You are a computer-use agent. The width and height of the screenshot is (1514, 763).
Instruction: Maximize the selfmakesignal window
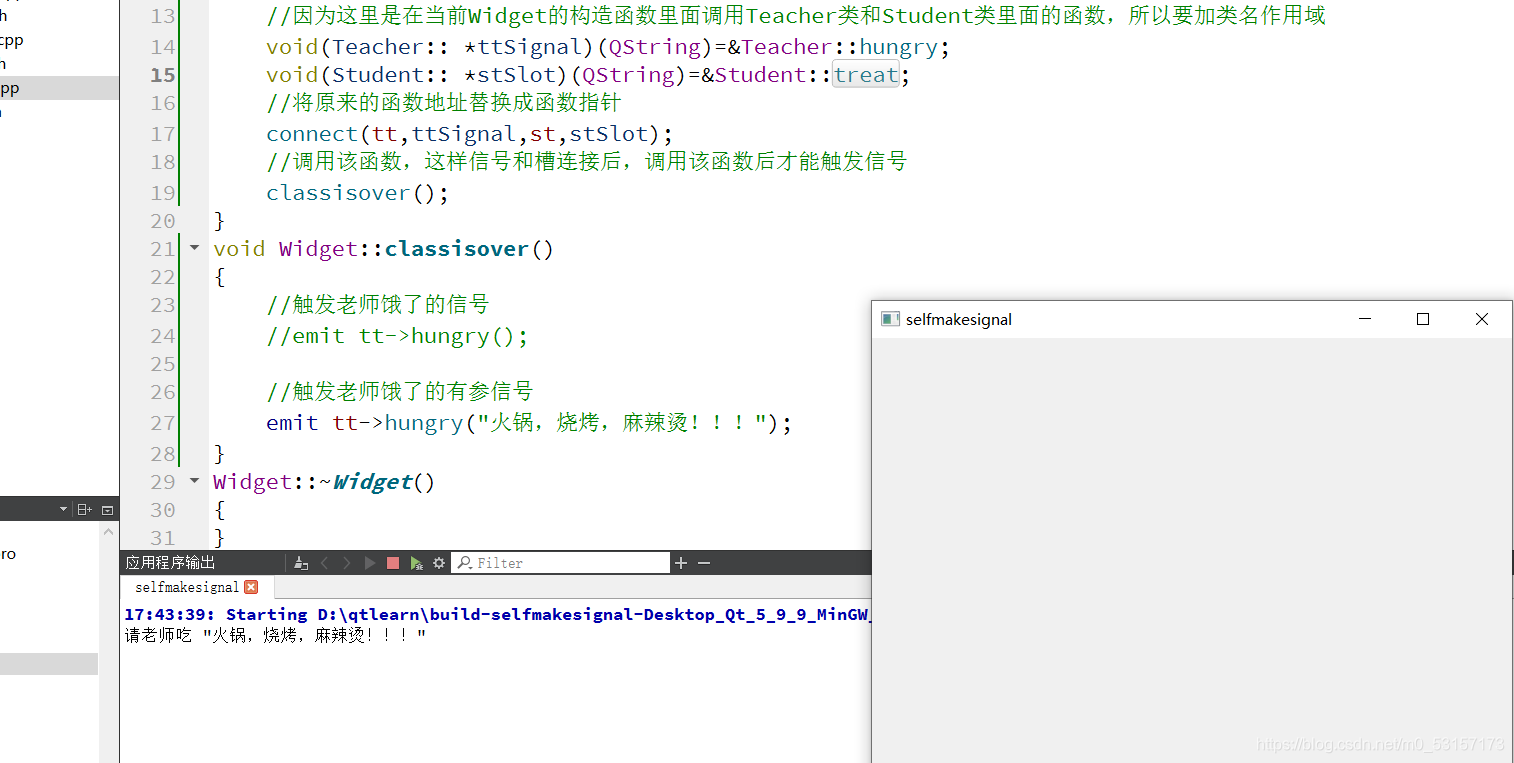1423,319
